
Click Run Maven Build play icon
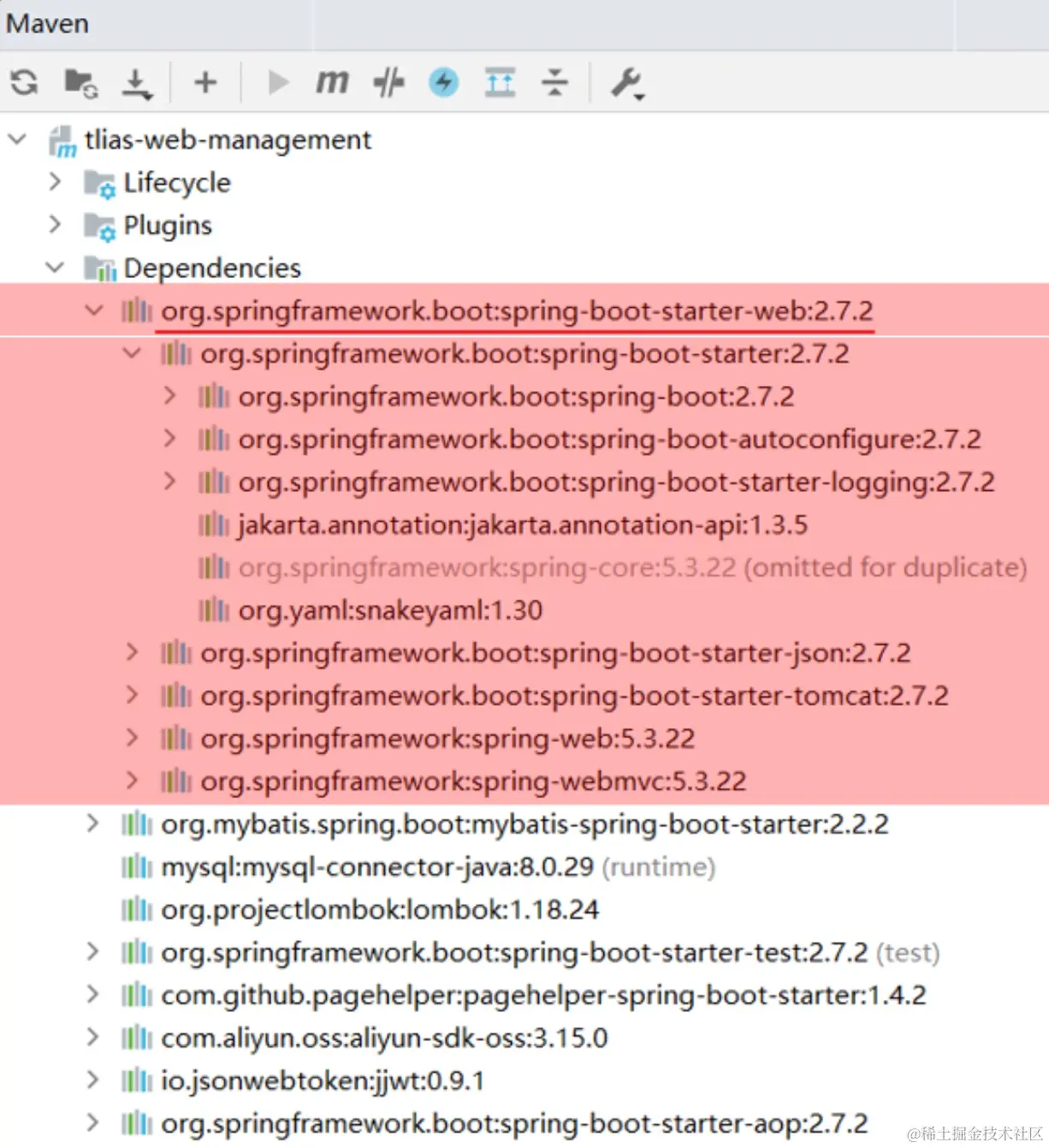click(x=277, y=83)
